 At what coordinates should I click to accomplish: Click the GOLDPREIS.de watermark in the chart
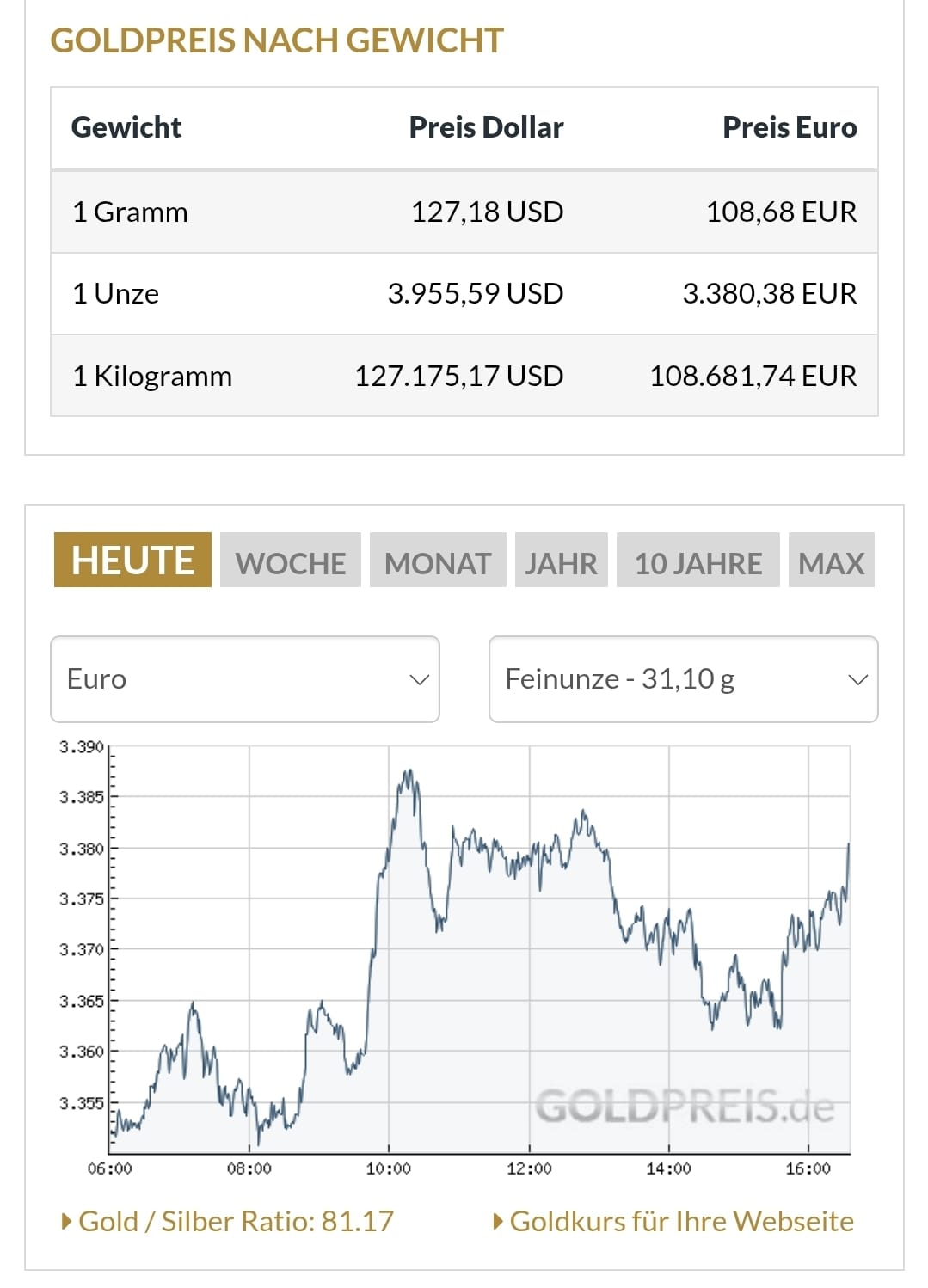(x=685, y=1106)
